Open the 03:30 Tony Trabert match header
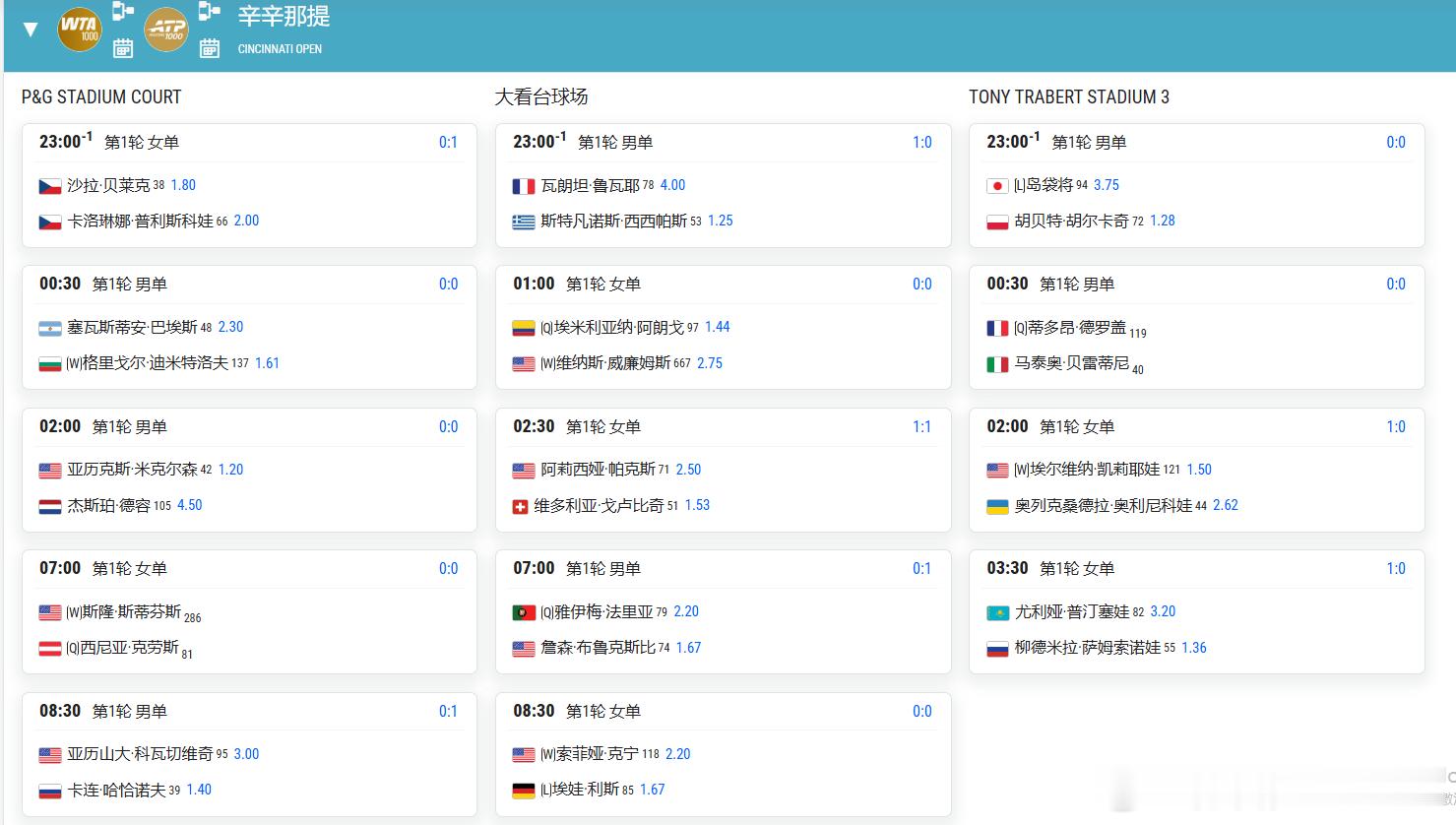The image size is (1456, 825). [x=1197, y=568]
